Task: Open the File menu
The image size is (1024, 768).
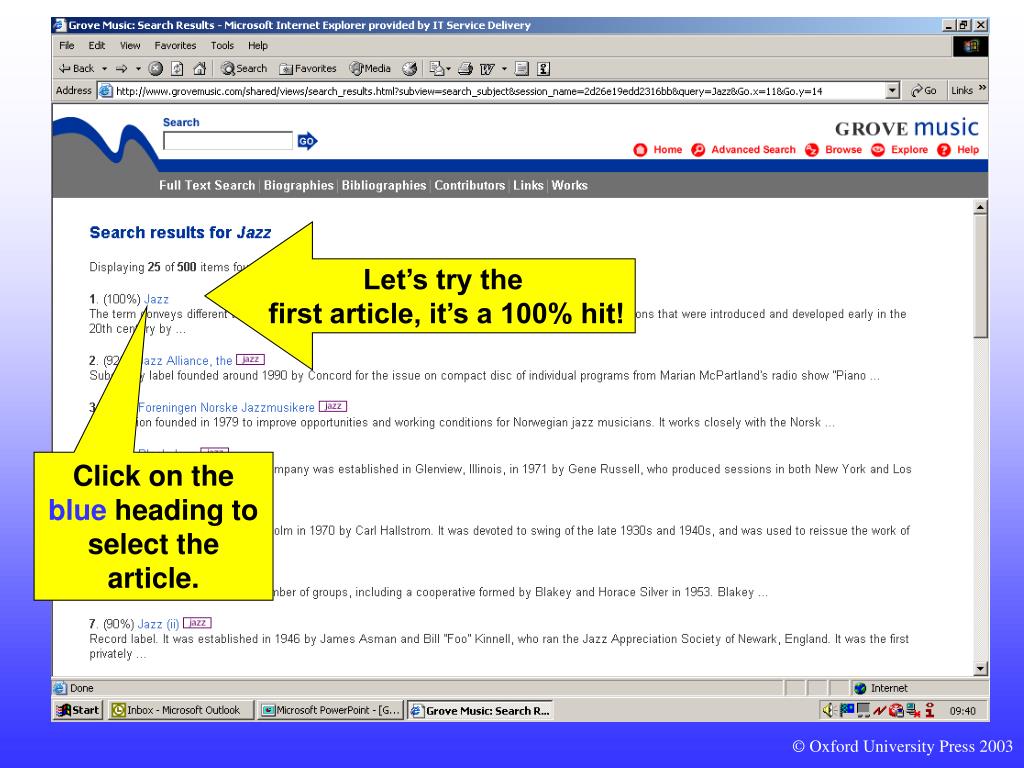Action: click(x=67, y=46)
